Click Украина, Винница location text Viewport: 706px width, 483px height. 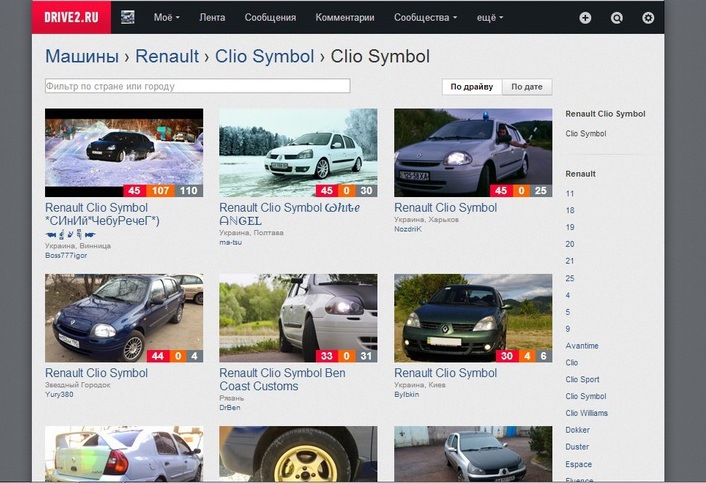77,246
